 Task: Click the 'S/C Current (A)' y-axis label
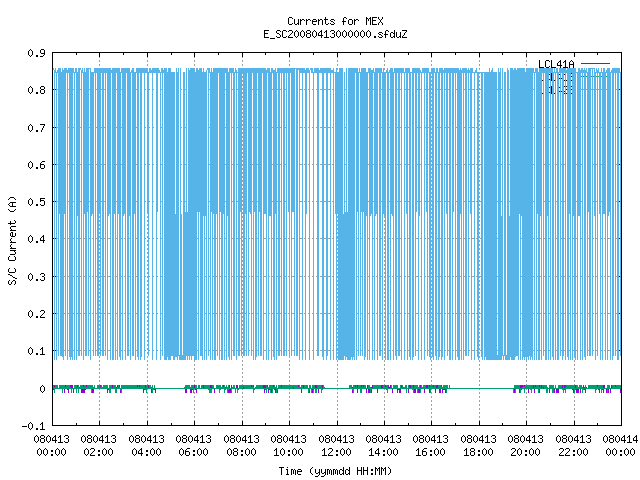coord(13,240)
